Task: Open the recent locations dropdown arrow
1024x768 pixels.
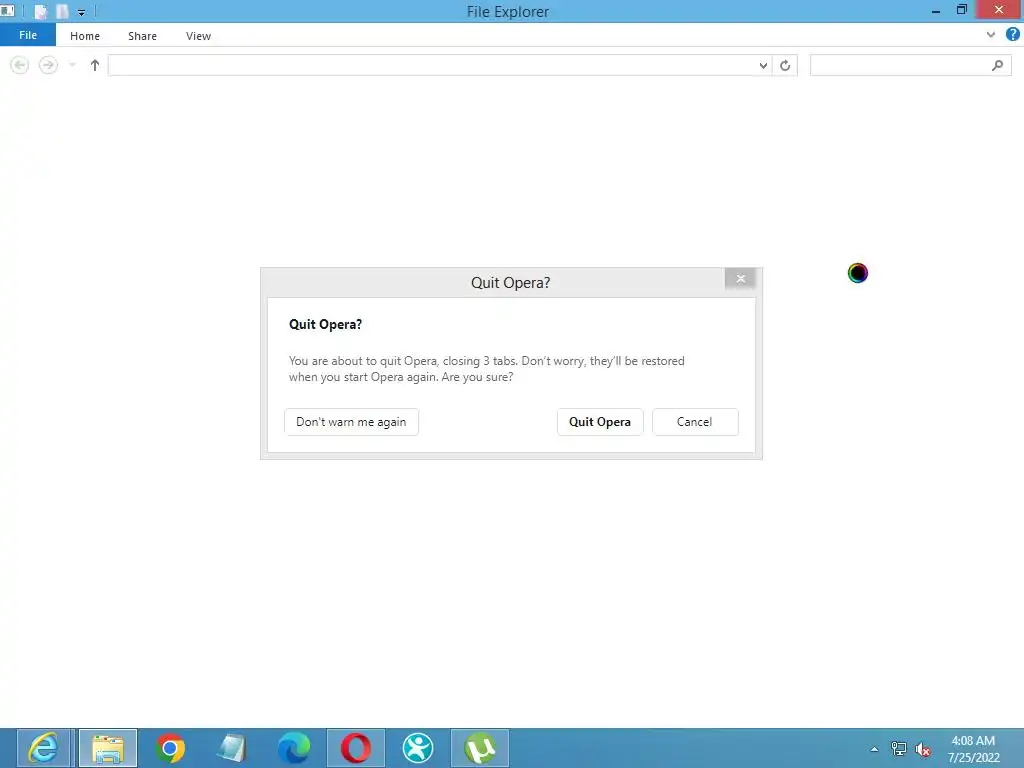Action: pyautogui.click(x=72, y=65)
